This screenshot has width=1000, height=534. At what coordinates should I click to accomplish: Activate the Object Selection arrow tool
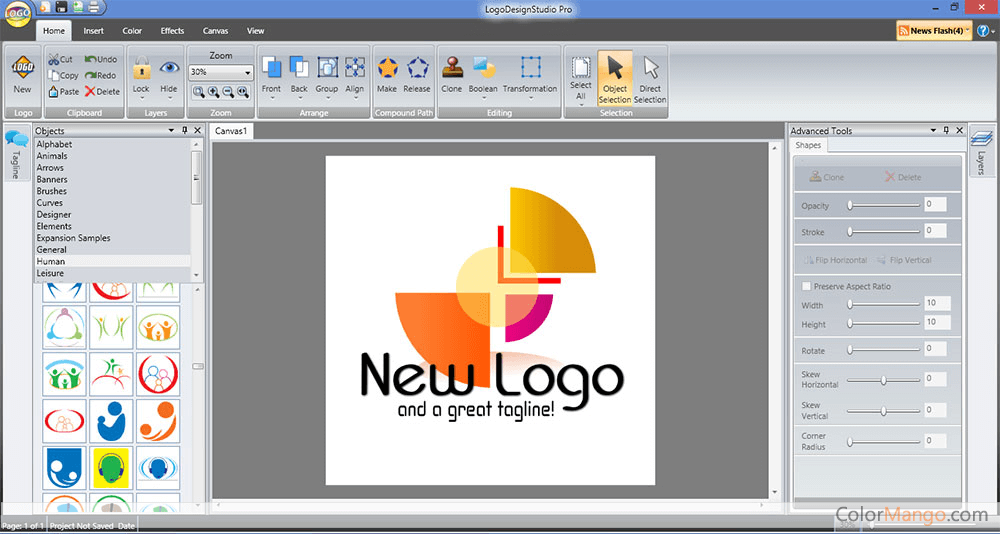(615, 78)
